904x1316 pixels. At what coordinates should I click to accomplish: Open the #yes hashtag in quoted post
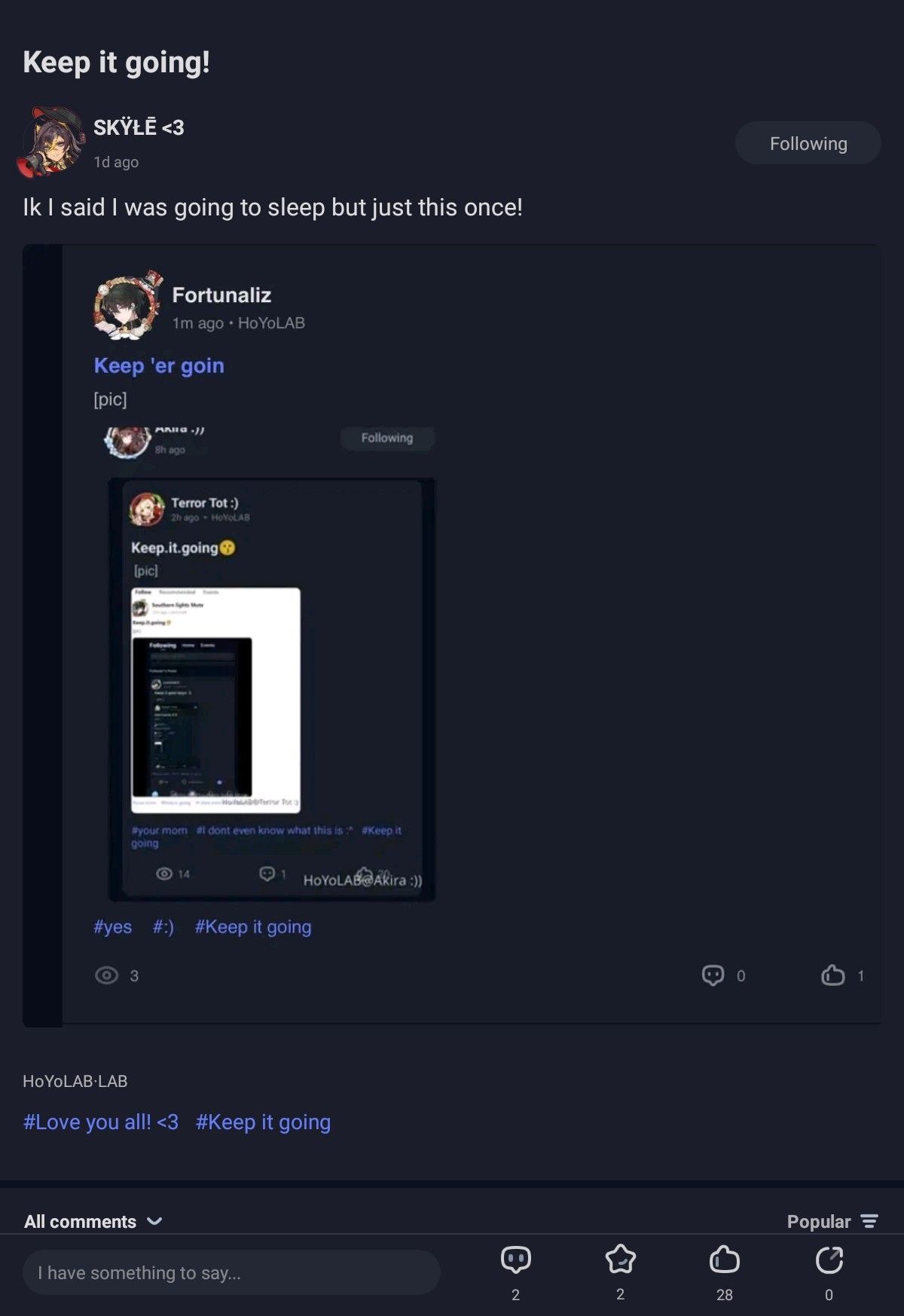point(112,927)
